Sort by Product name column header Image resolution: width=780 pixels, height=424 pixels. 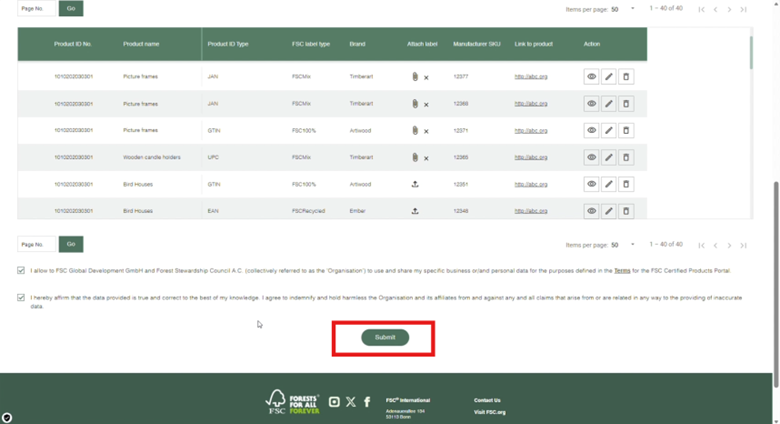[x=141, y=44]
